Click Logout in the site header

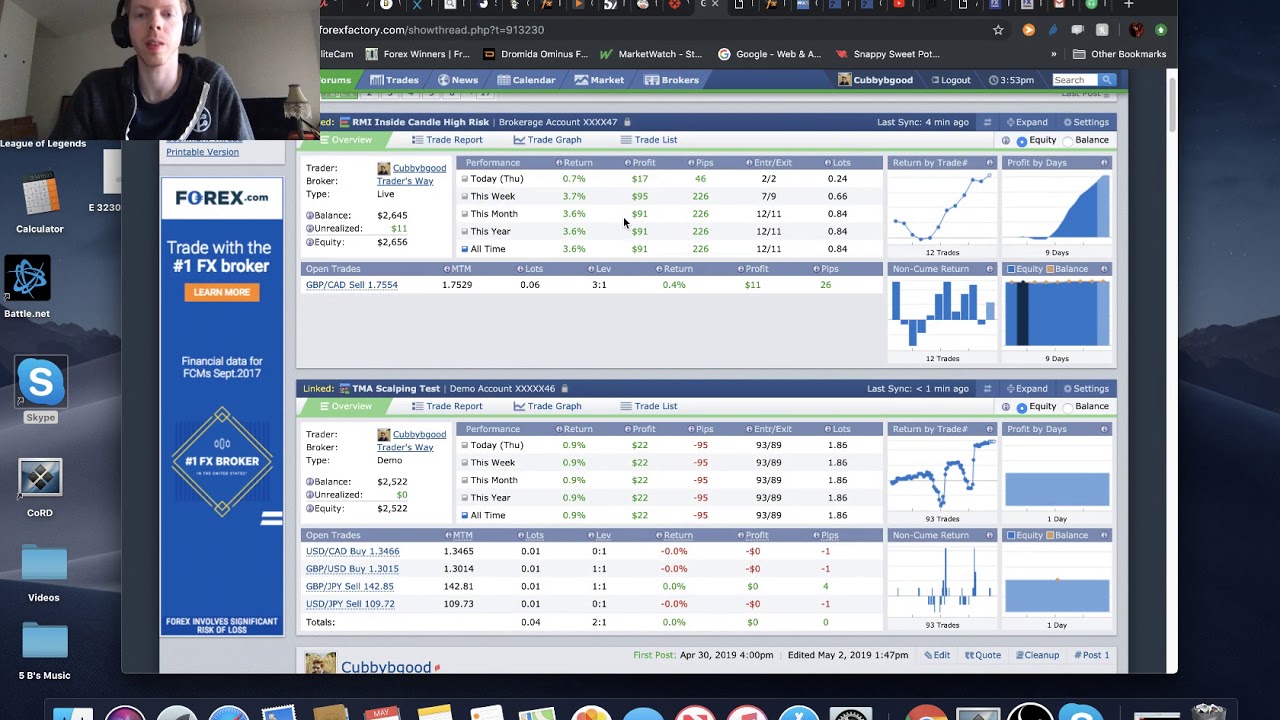point(950,80)
